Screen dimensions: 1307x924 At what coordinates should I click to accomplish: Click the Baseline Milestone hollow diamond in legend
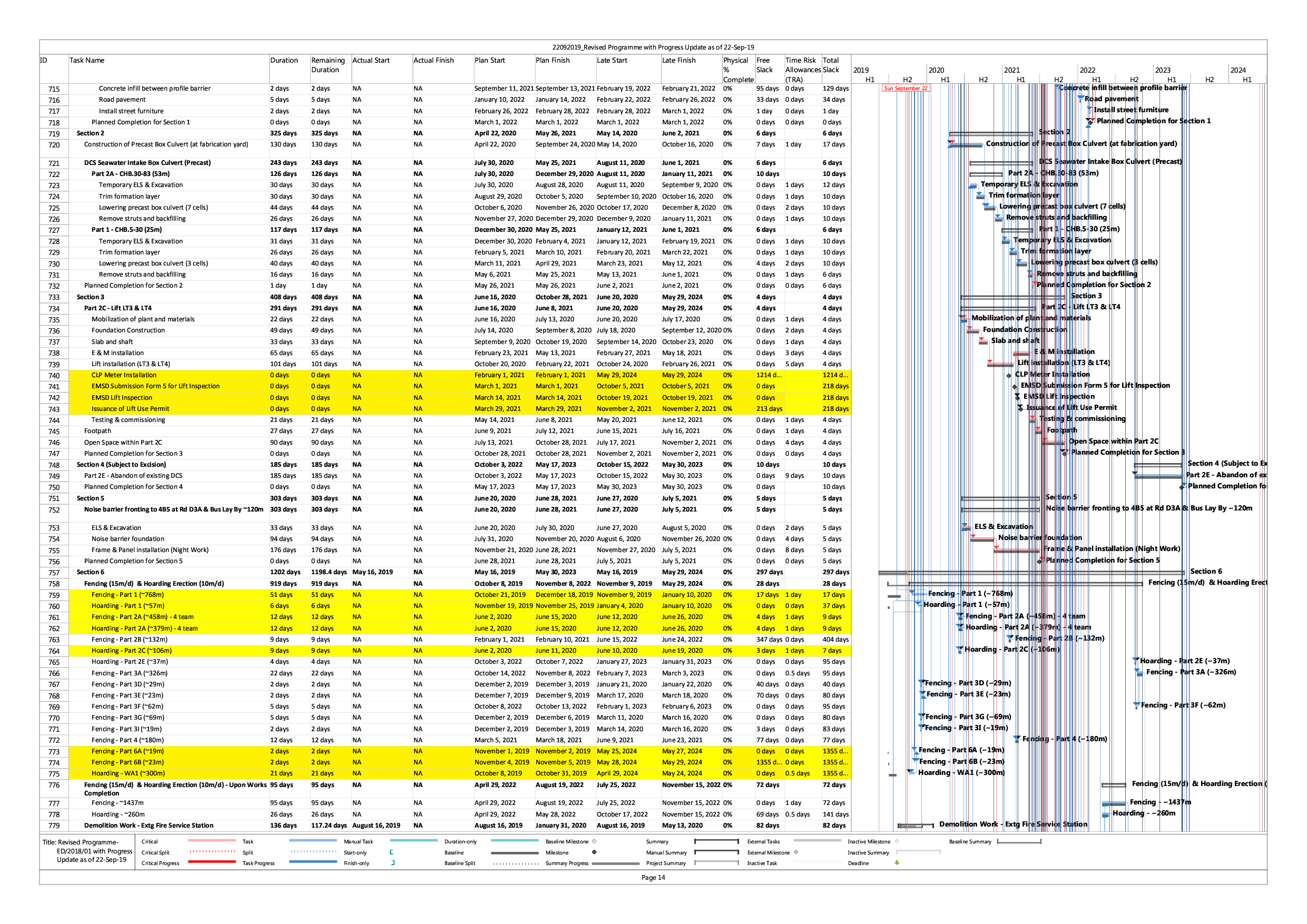point(594,841)
